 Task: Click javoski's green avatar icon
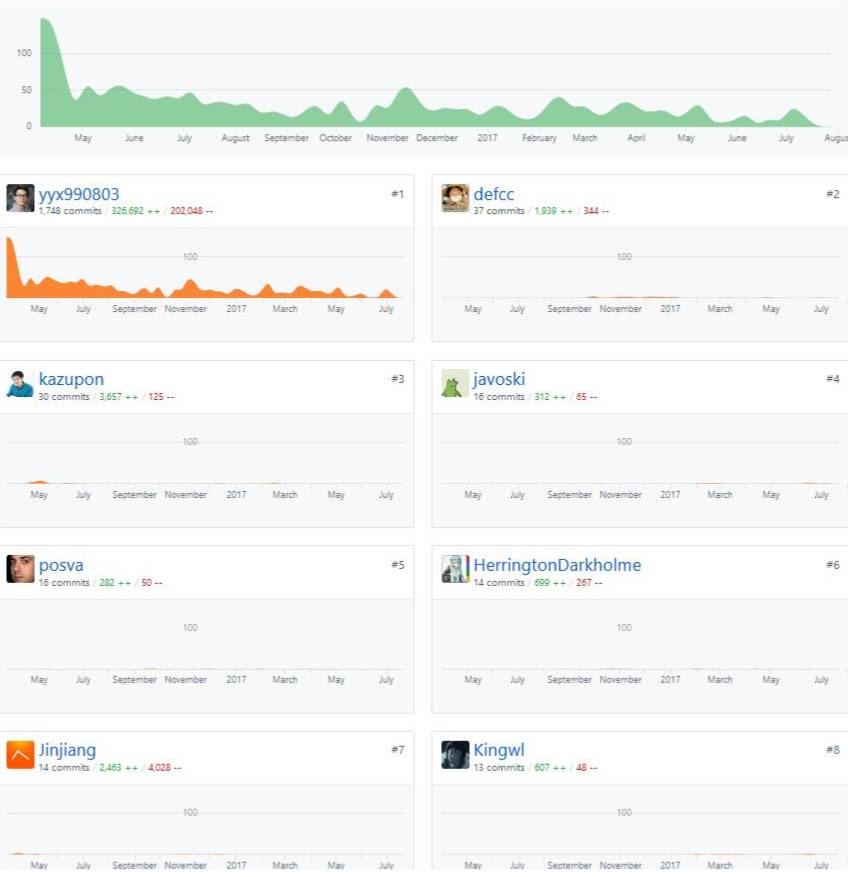(455, 384)
